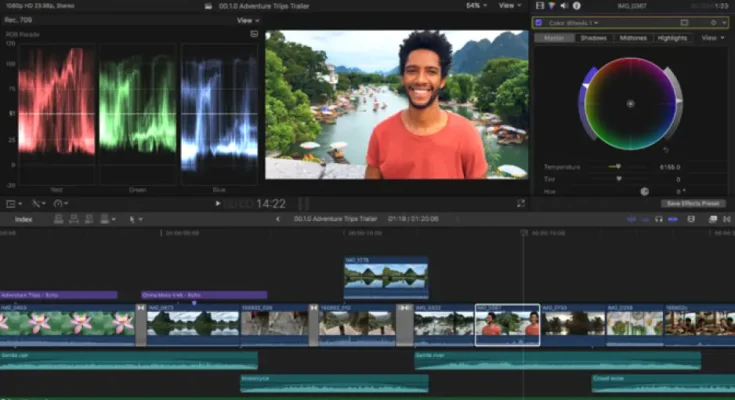Image resolution: width=735 pixels, height=400 pixels.
Task: Adjust the Temperature slider
Action: [x=618, y=166]
